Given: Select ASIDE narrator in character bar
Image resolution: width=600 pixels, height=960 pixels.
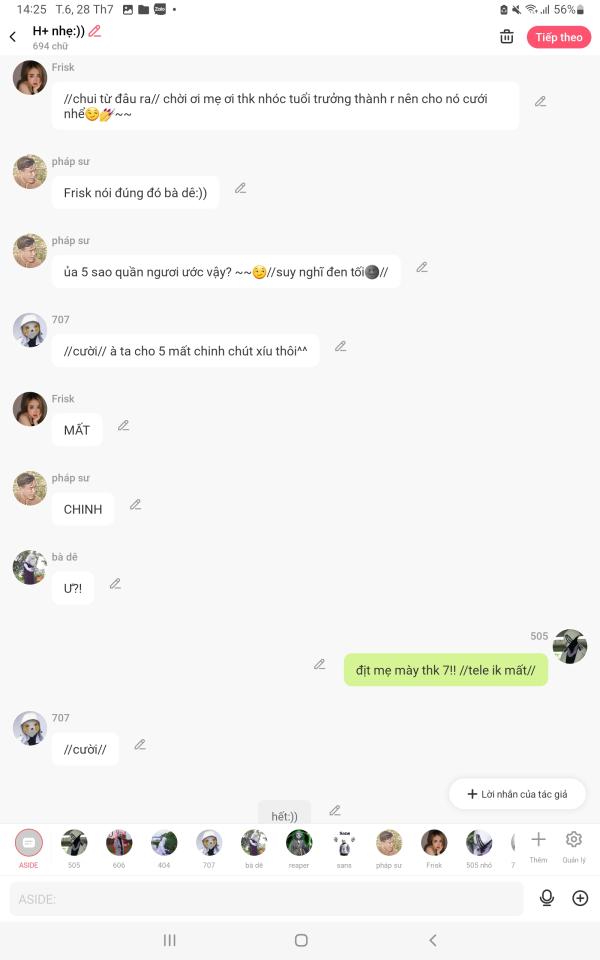Looking at the screenshot, I should pos(29,848).
